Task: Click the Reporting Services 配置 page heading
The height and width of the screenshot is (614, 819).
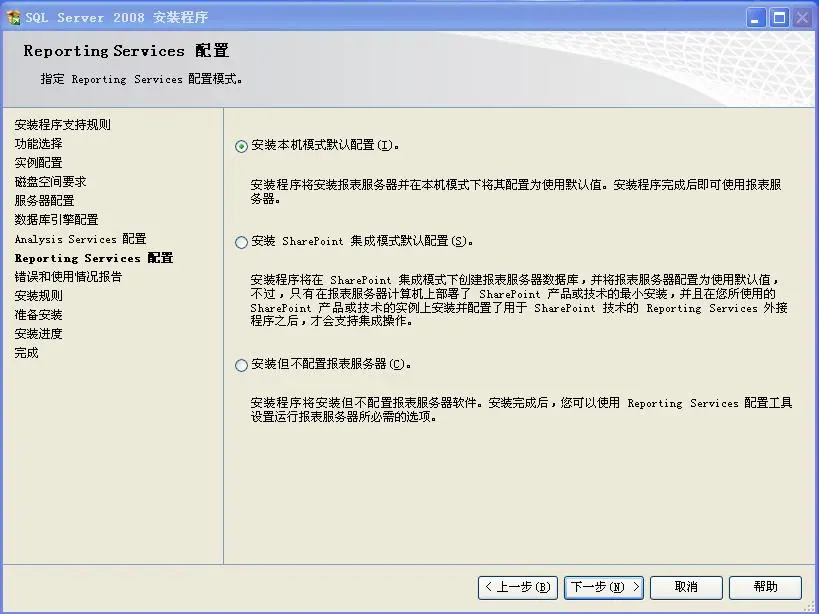Action: click(126, 51)
